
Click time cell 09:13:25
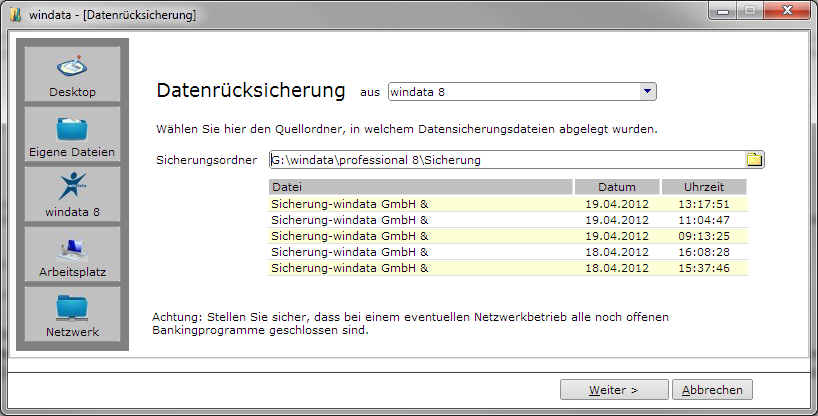704,236
